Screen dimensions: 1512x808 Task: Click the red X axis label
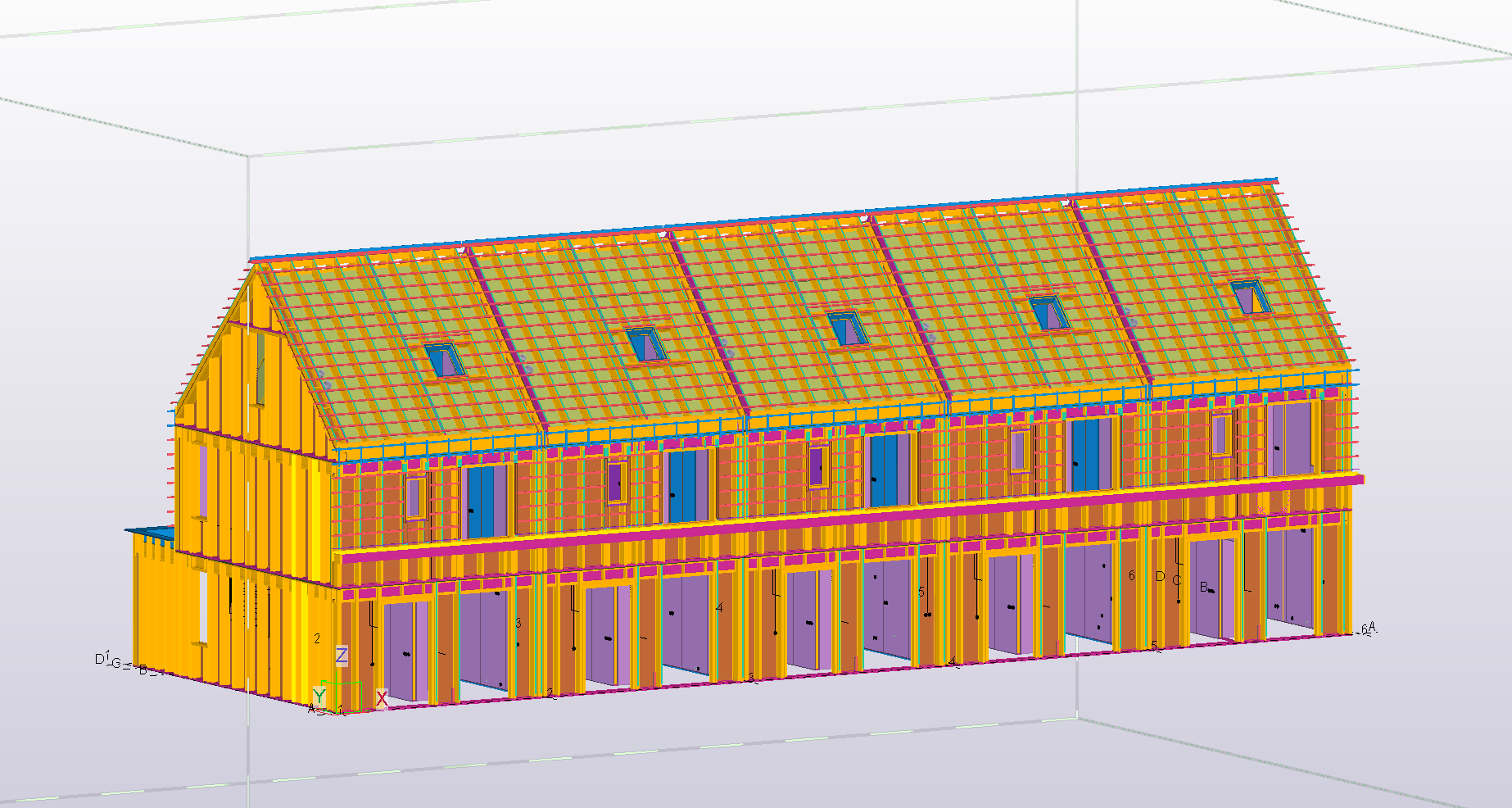click(382, 699)
